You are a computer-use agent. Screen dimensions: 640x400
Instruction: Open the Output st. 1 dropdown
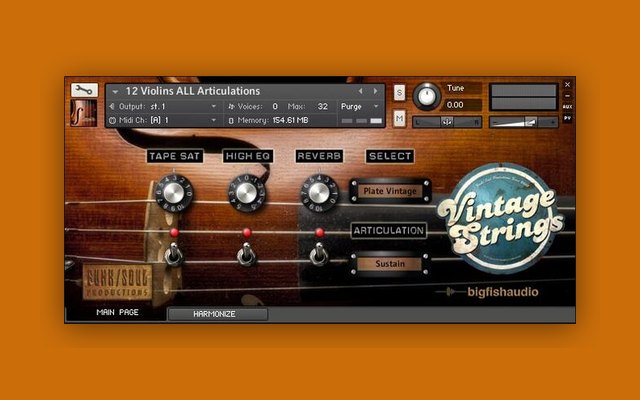[214, 106]
